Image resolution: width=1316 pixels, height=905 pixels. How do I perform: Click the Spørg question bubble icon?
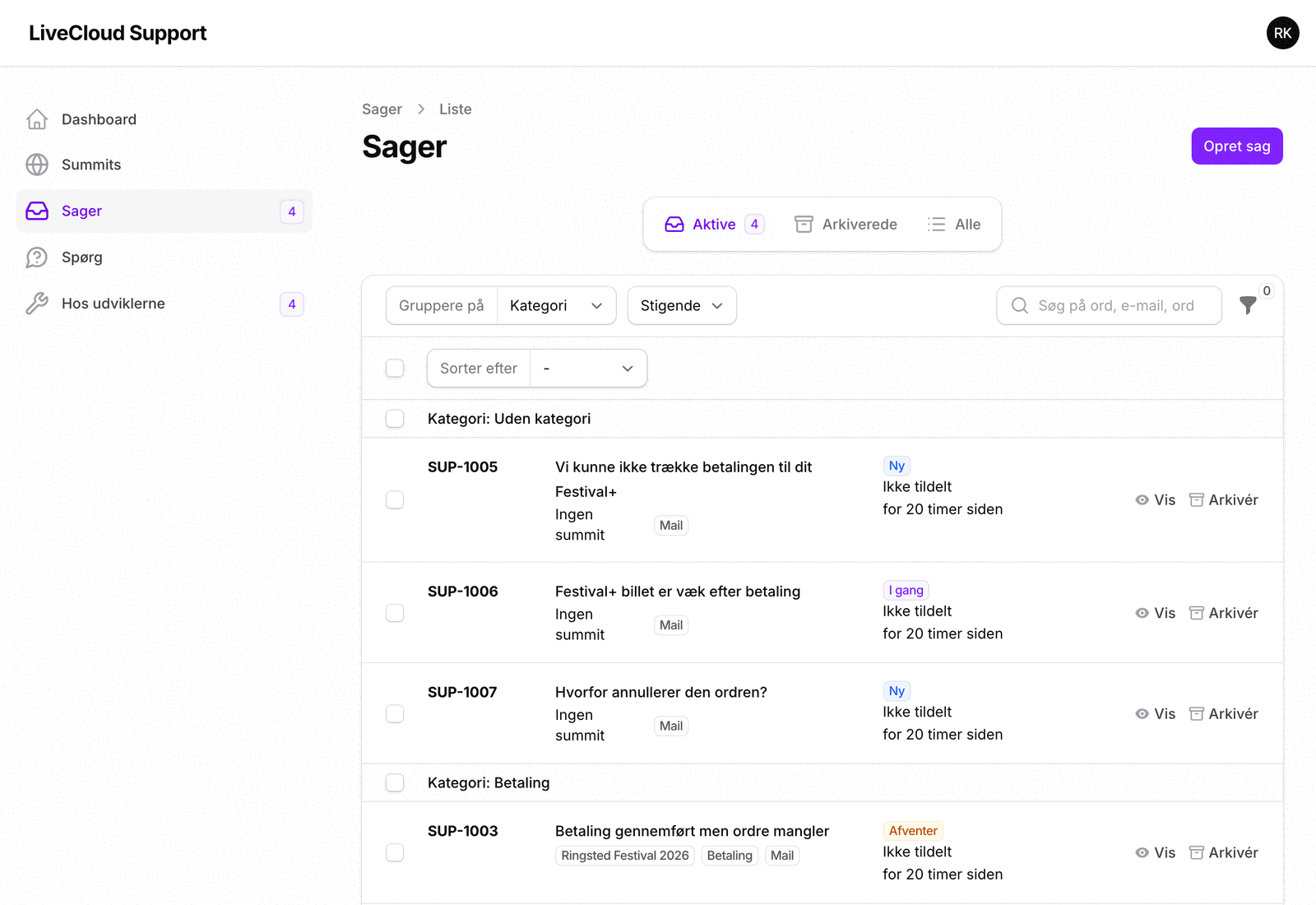coord(37,258)
